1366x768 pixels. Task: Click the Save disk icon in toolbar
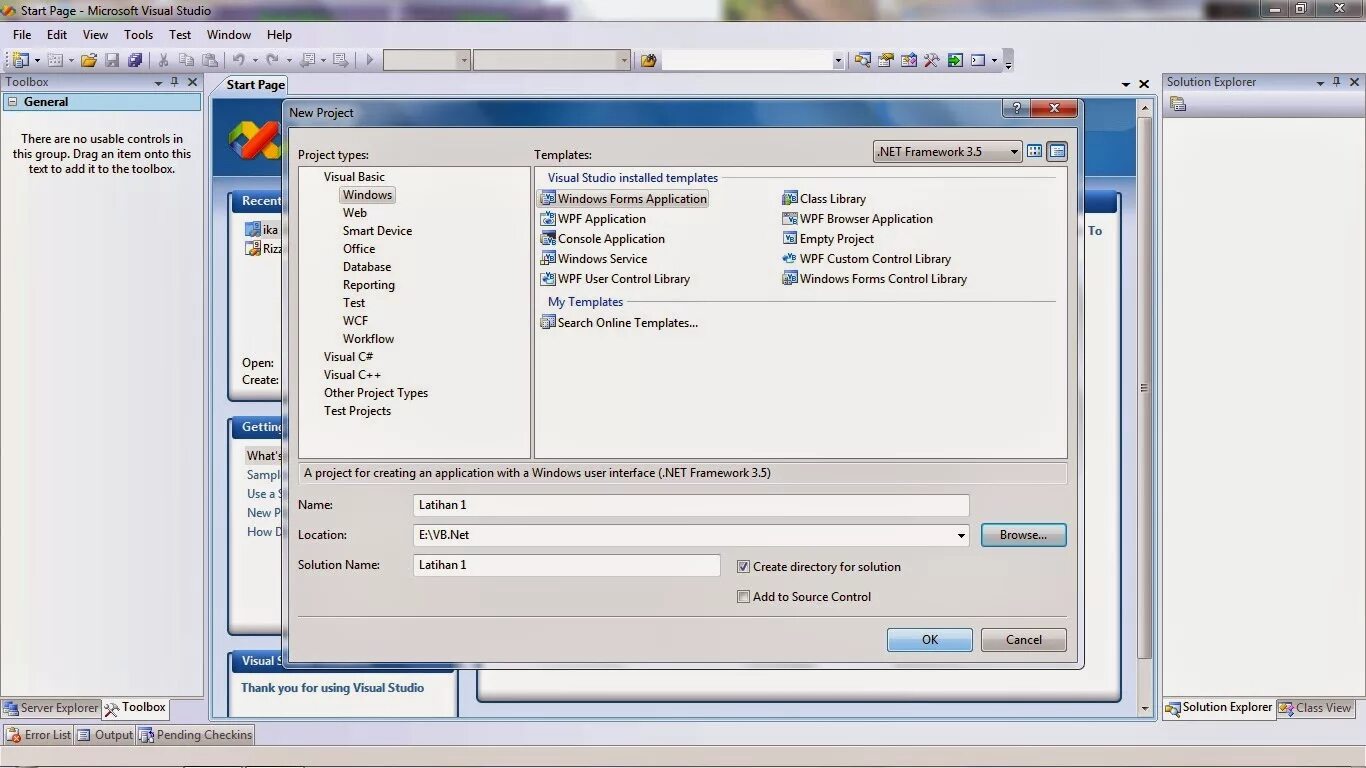pos(112,60)
